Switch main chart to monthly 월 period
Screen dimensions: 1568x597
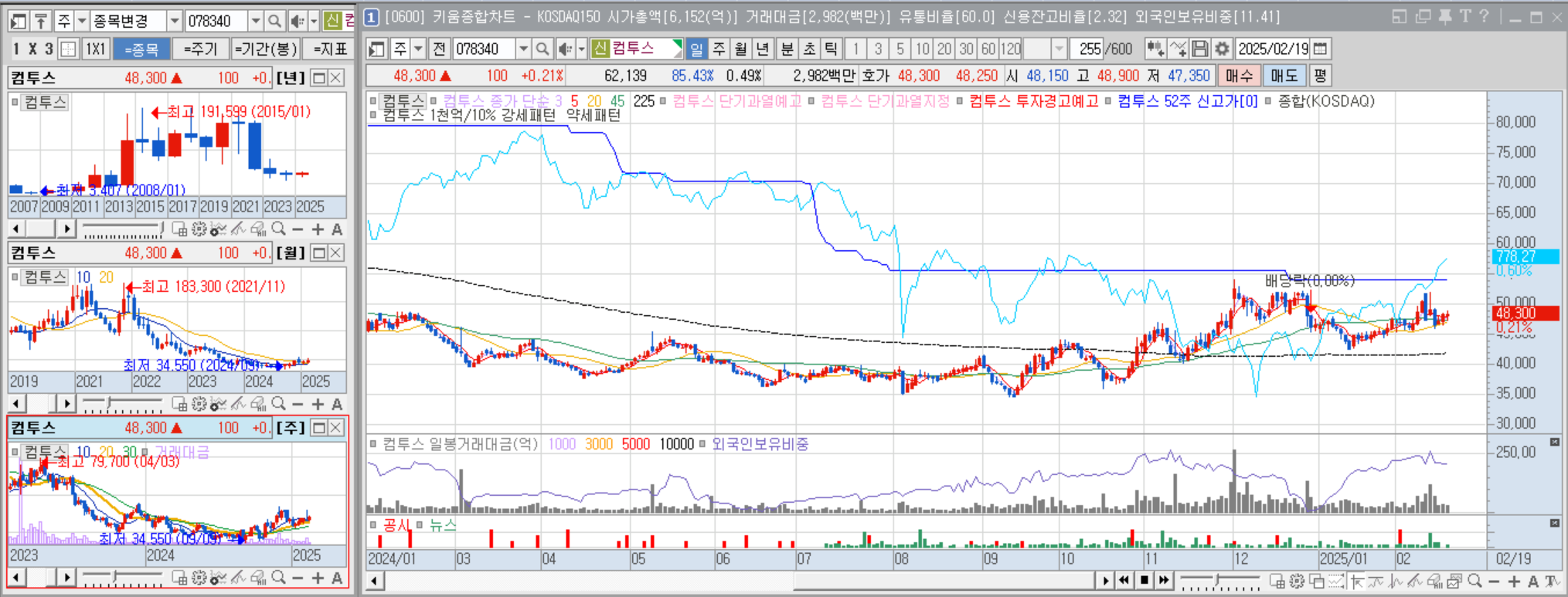point(740,49)
